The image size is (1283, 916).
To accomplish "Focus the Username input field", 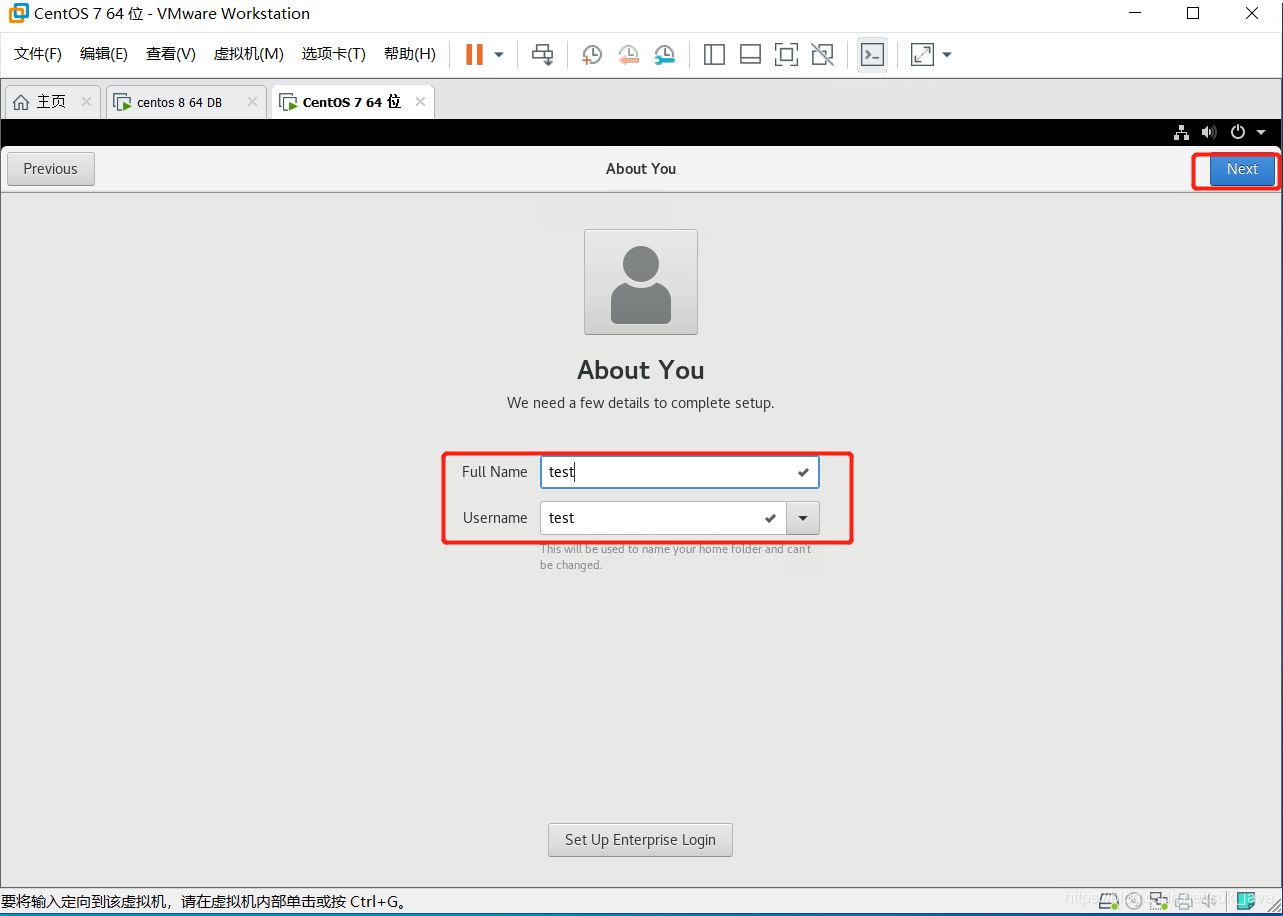I will click(x=663, y=518).
